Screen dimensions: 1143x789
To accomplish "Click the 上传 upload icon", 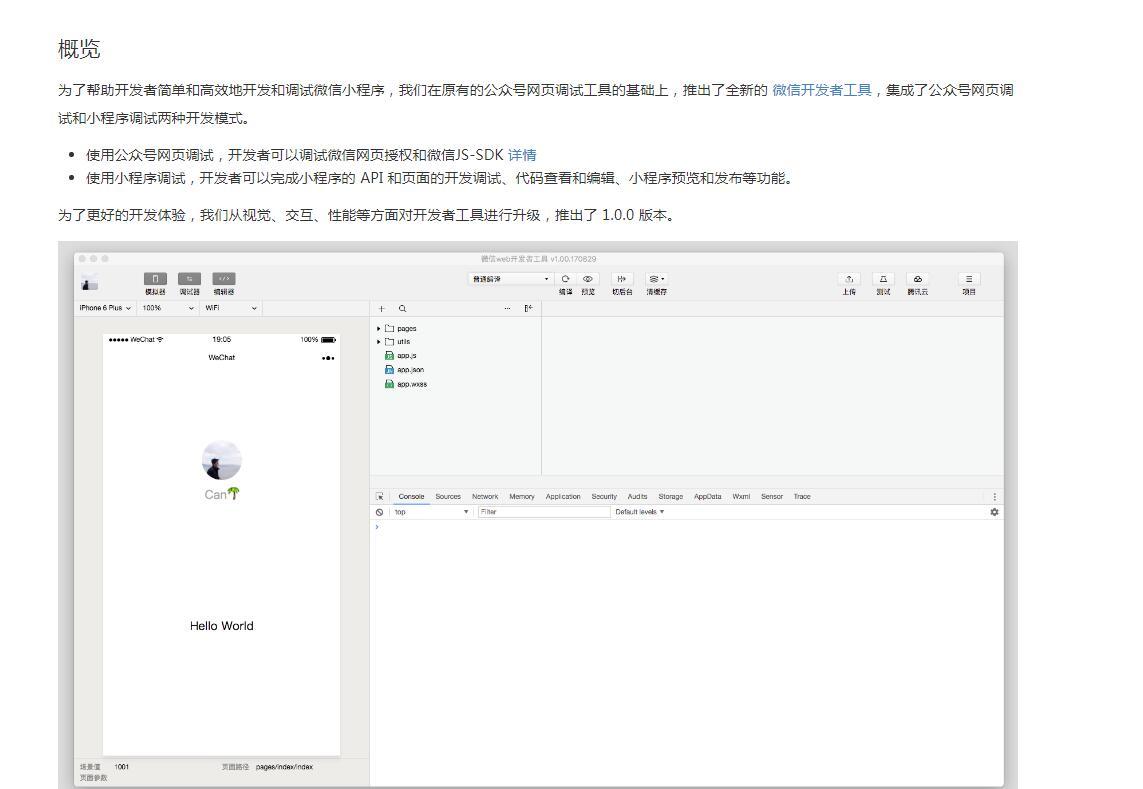I will [851, 278].
